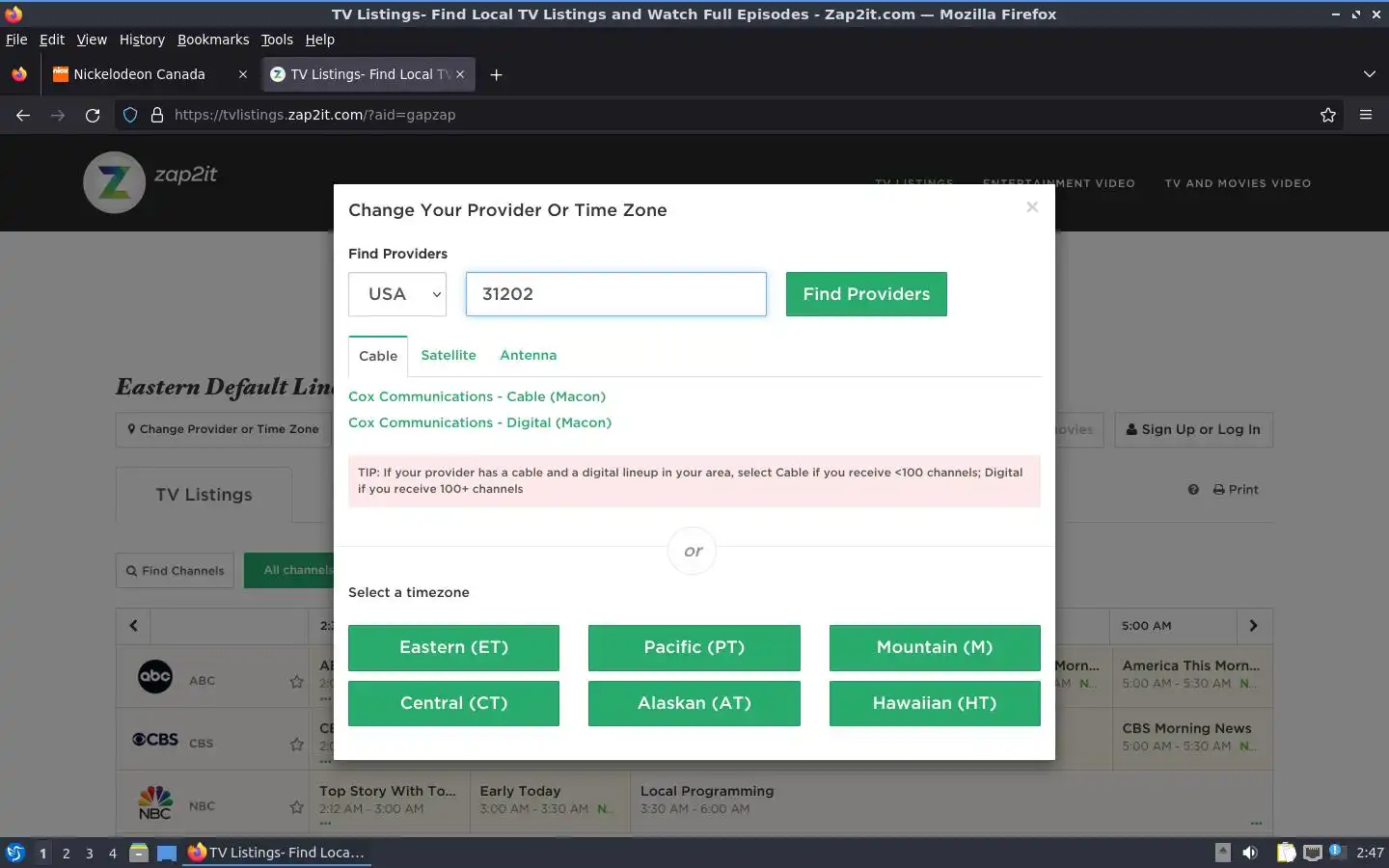This screenshot has width=1389, height=868.
Task: Open TV AND MOVIES VIDEO nav link
Action: (x=1238, y=183)
